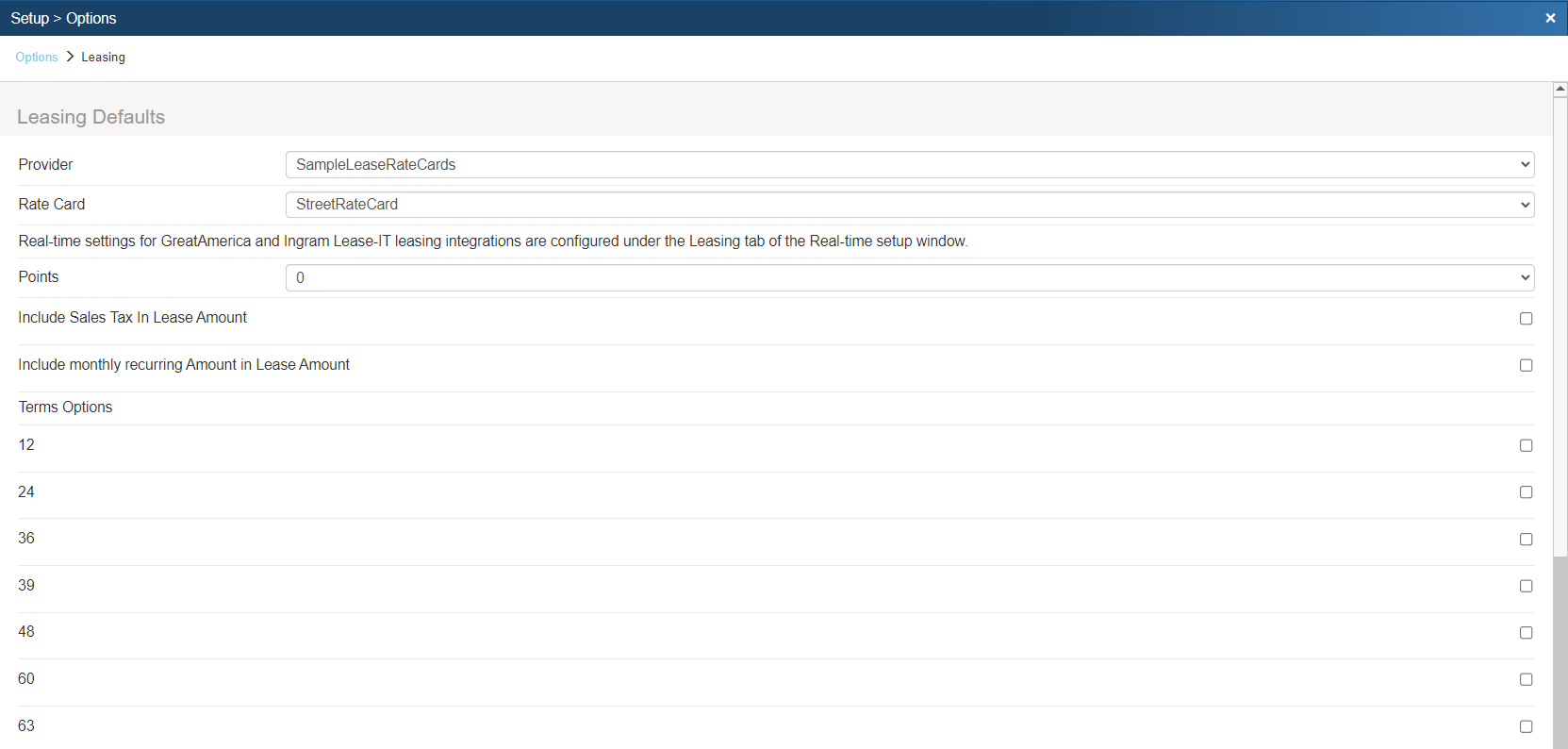Click the Leasing breadcrumb item
1568x749 pixels.
click(x=103, y=58)
